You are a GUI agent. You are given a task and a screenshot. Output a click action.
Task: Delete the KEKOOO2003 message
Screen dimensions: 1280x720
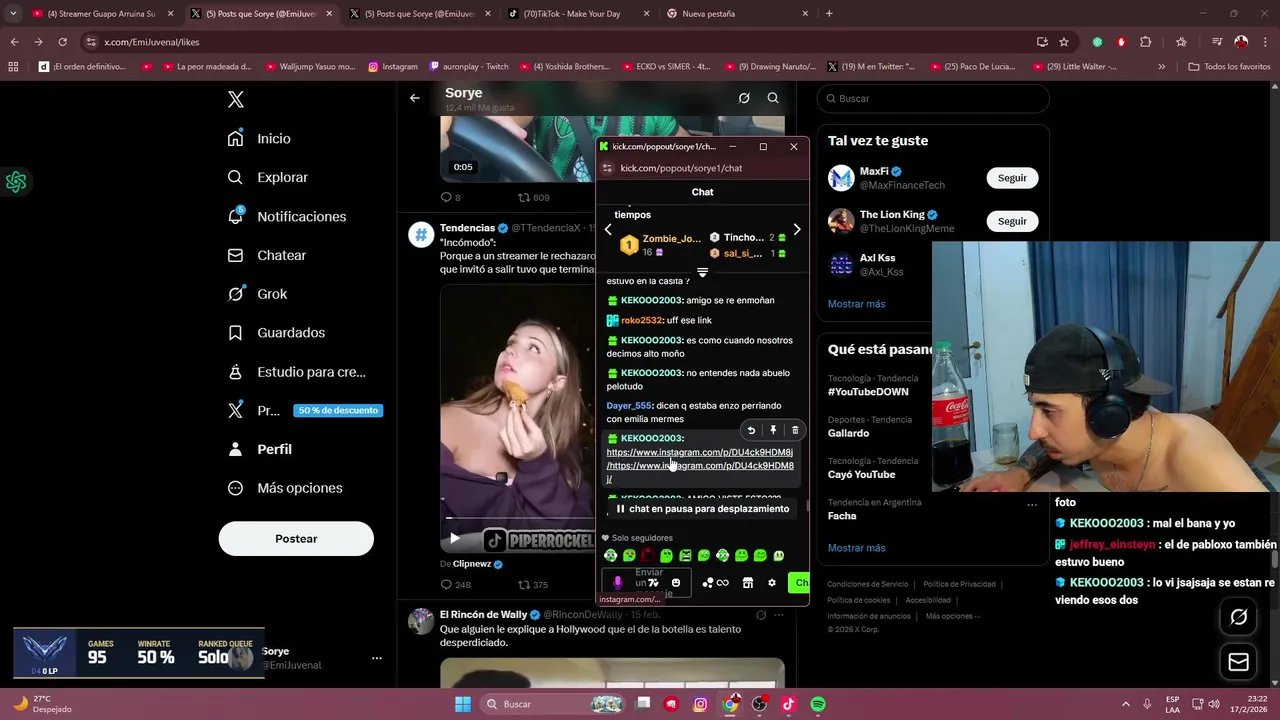pyautogui.click(x=795, y=430)
